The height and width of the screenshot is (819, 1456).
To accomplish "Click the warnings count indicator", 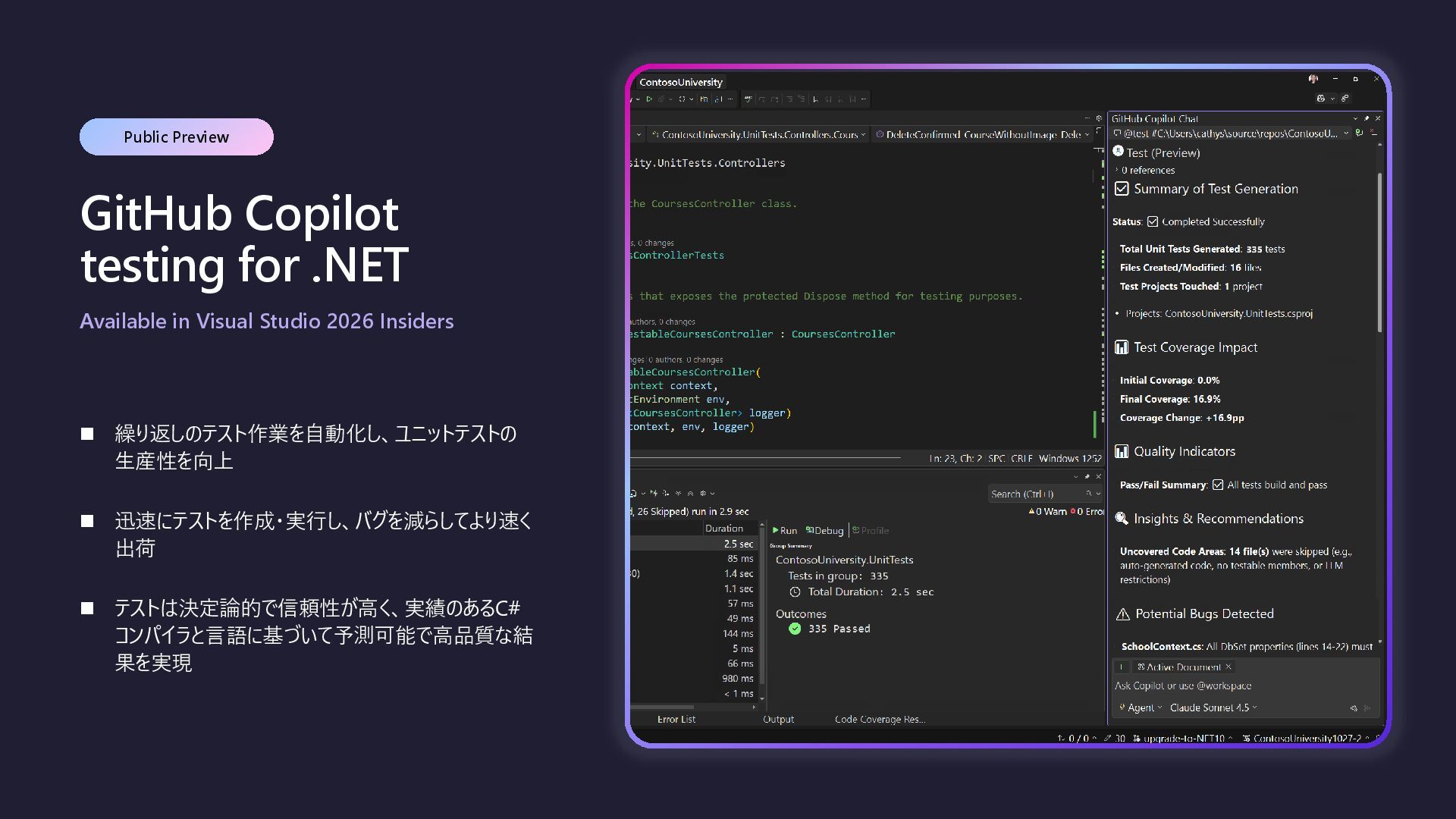I will pos(1047,512).
